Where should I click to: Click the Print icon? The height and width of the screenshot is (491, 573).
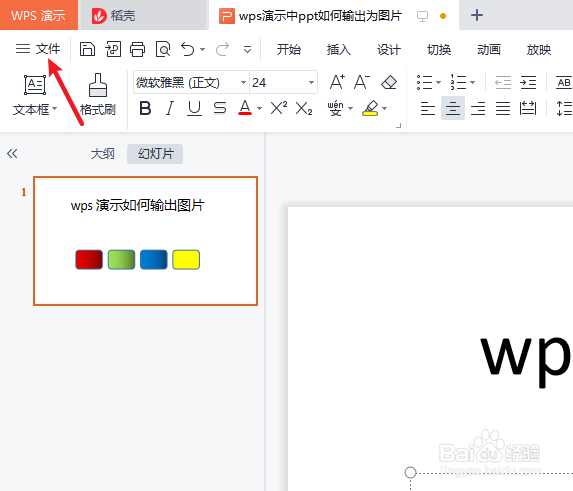[x=137, y=49]
